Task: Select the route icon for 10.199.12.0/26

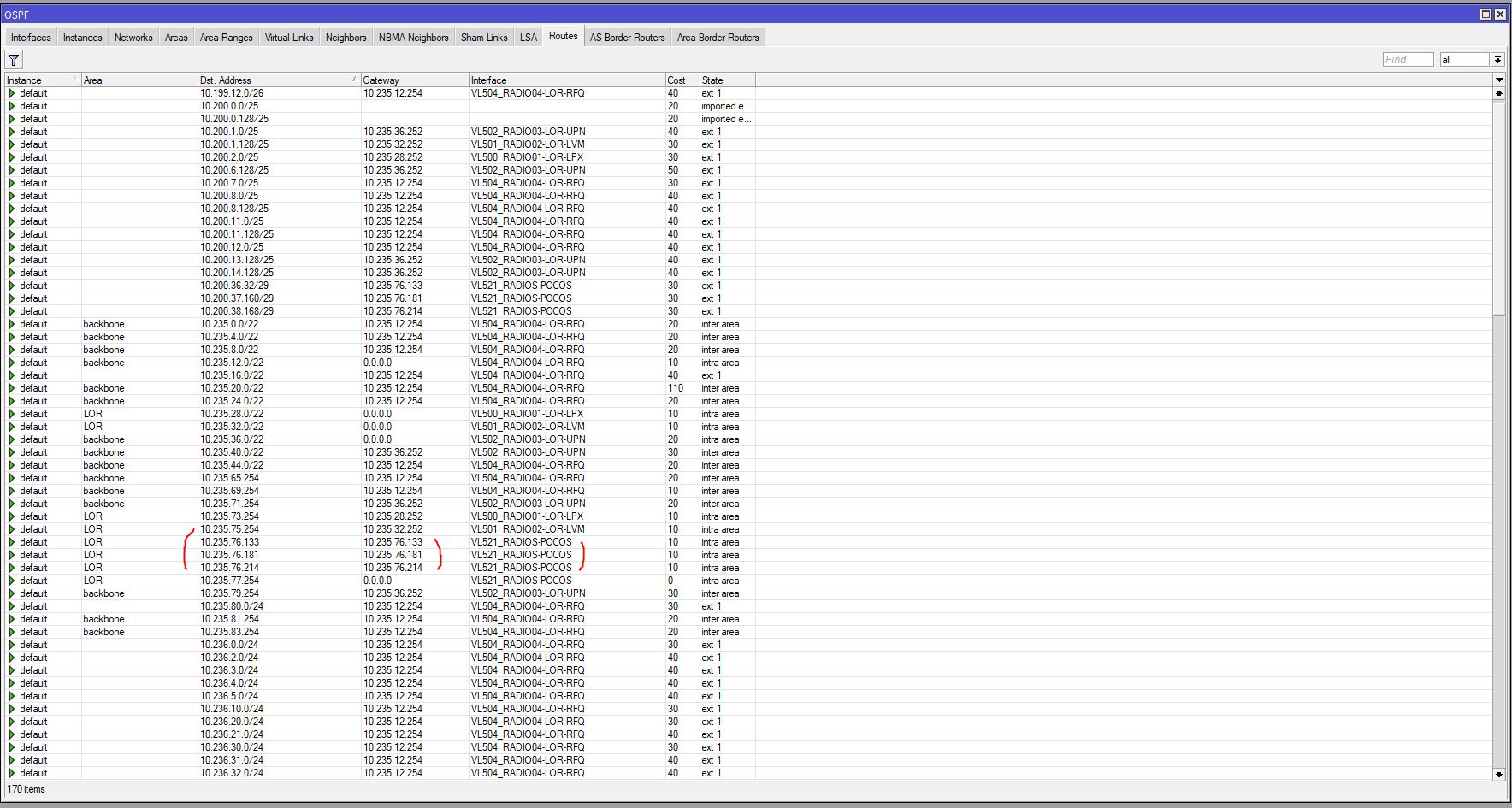Action: point(12,93)
